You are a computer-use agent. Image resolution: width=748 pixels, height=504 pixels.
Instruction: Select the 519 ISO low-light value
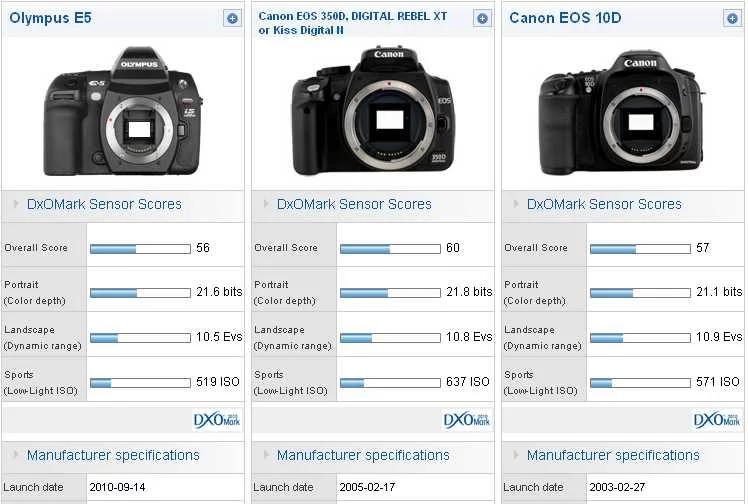[218, 382]
